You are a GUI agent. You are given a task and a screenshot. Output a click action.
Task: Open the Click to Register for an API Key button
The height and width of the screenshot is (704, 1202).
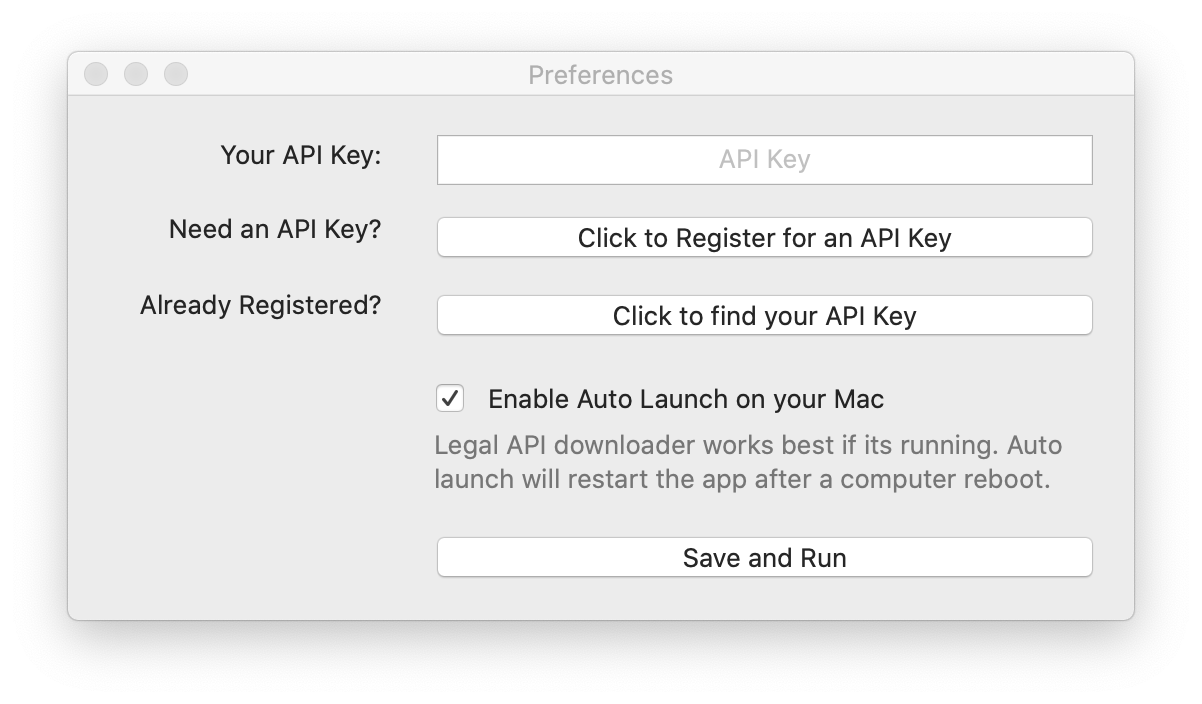click(x=764, y=238)
